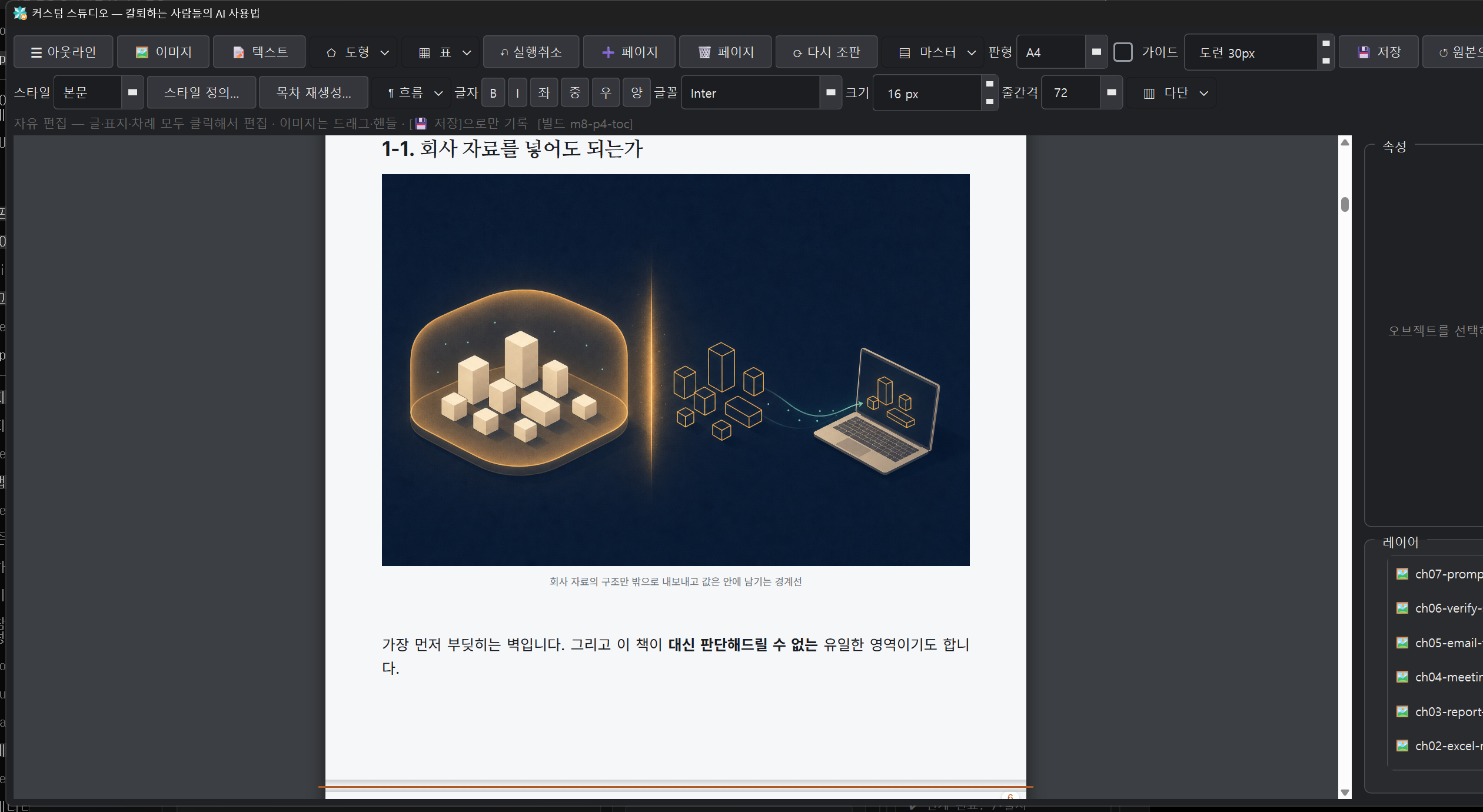Open the 스타일 본문 style combo
This screenshot has width=1483, height=812.
point(99,92)
